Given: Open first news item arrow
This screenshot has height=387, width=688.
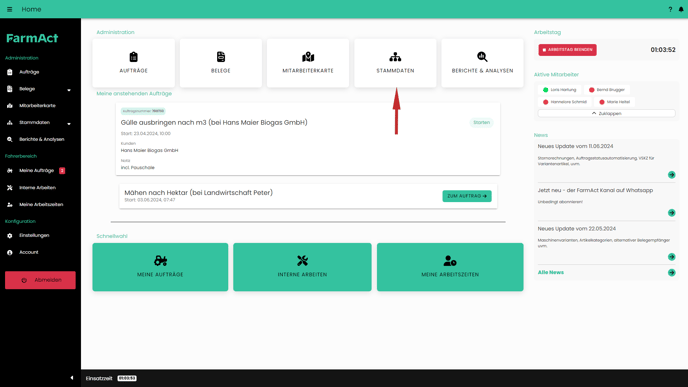Looking at the screenshot, I should point(671,175).
